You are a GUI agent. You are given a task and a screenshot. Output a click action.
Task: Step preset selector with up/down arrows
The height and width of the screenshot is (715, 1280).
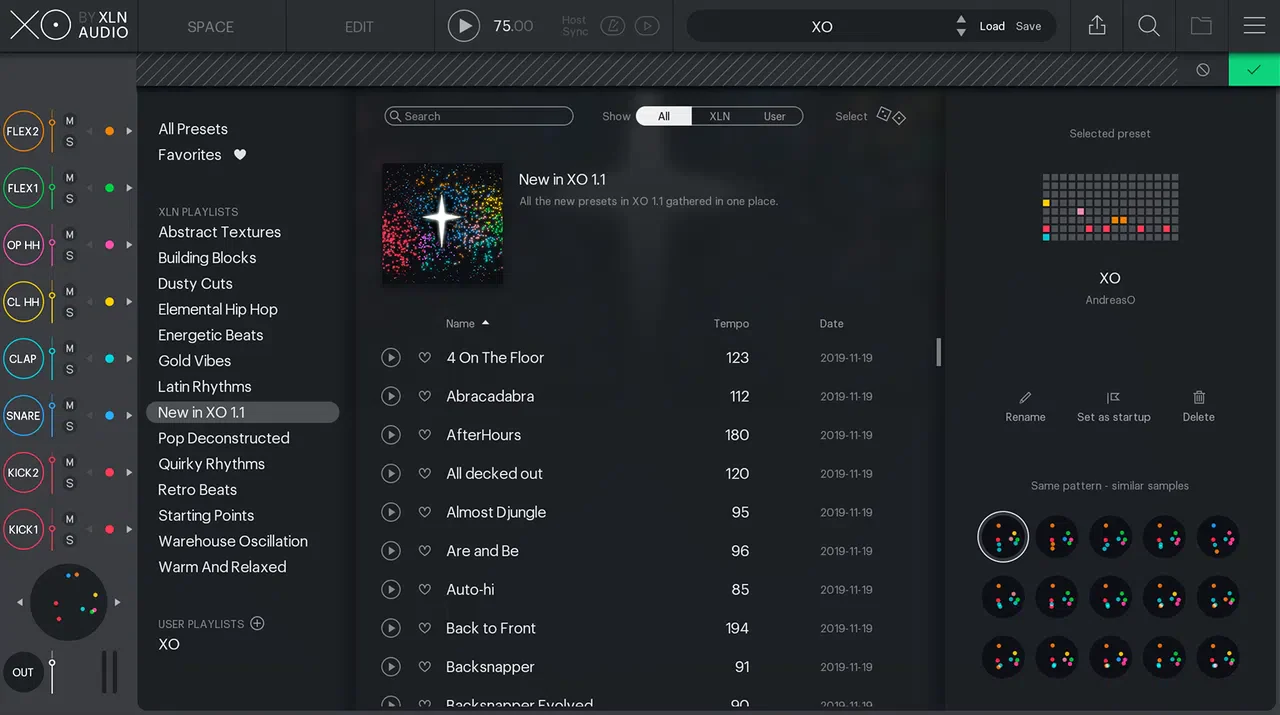tap(961, 26)
